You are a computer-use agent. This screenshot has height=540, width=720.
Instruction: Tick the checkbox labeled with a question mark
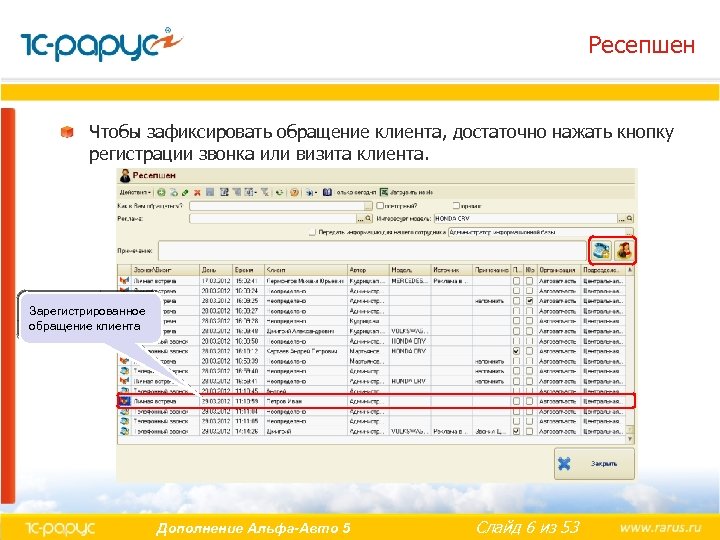coord(380,206)
